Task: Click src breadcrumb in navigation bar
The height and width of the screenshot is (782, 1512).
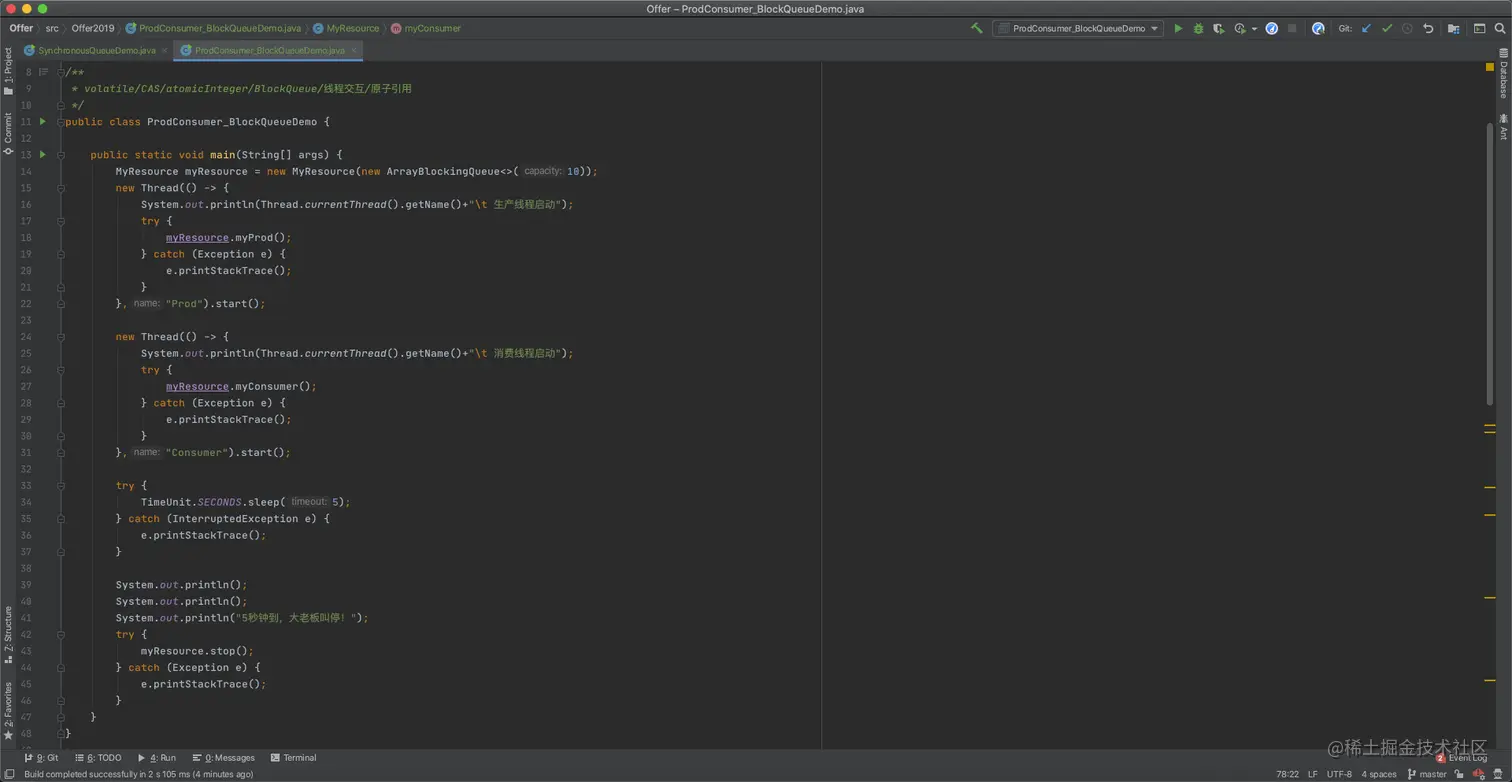Action: click(52, 28)
